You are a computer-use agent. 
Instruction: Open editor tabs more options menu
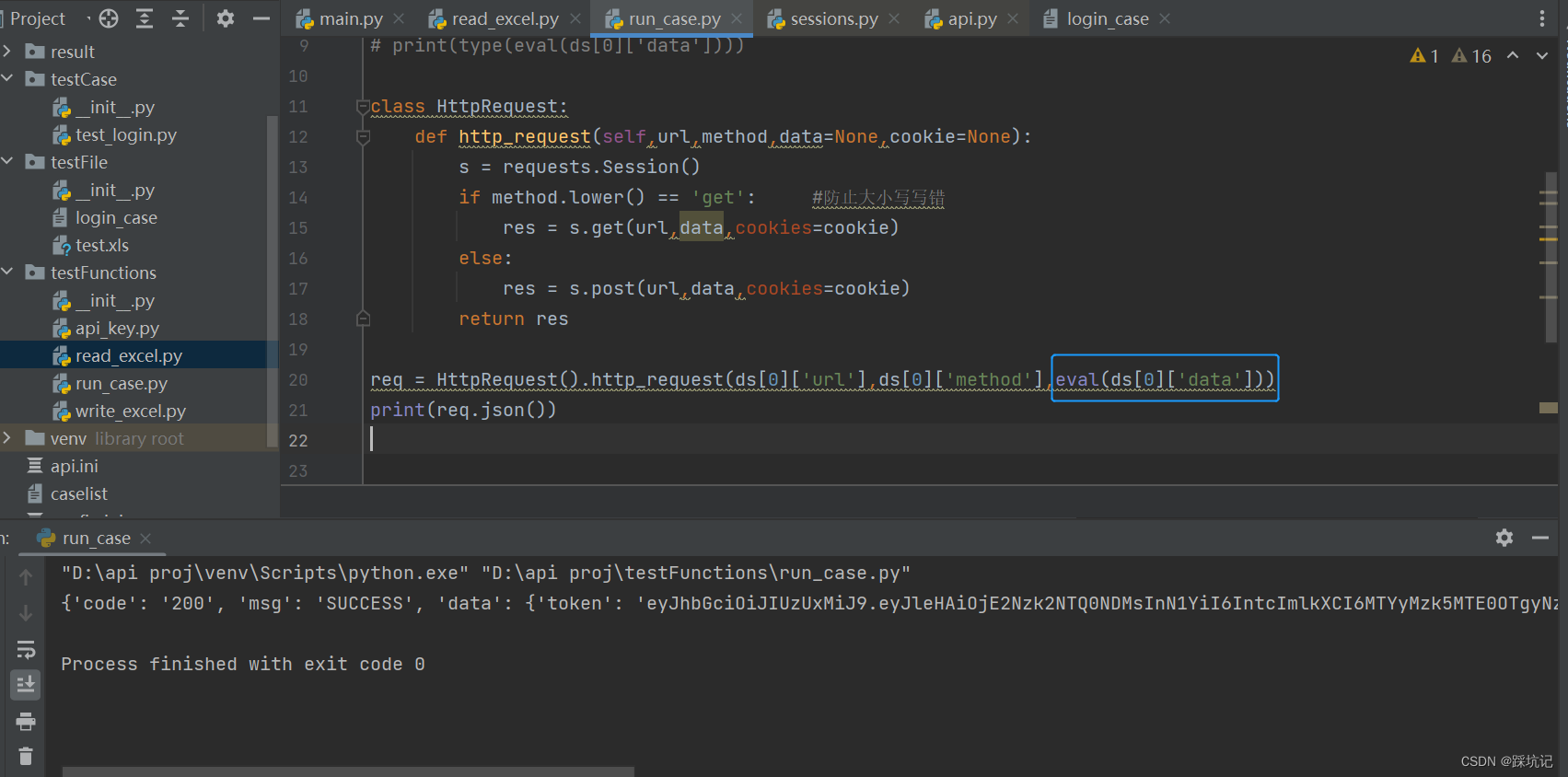[1542, 18]
